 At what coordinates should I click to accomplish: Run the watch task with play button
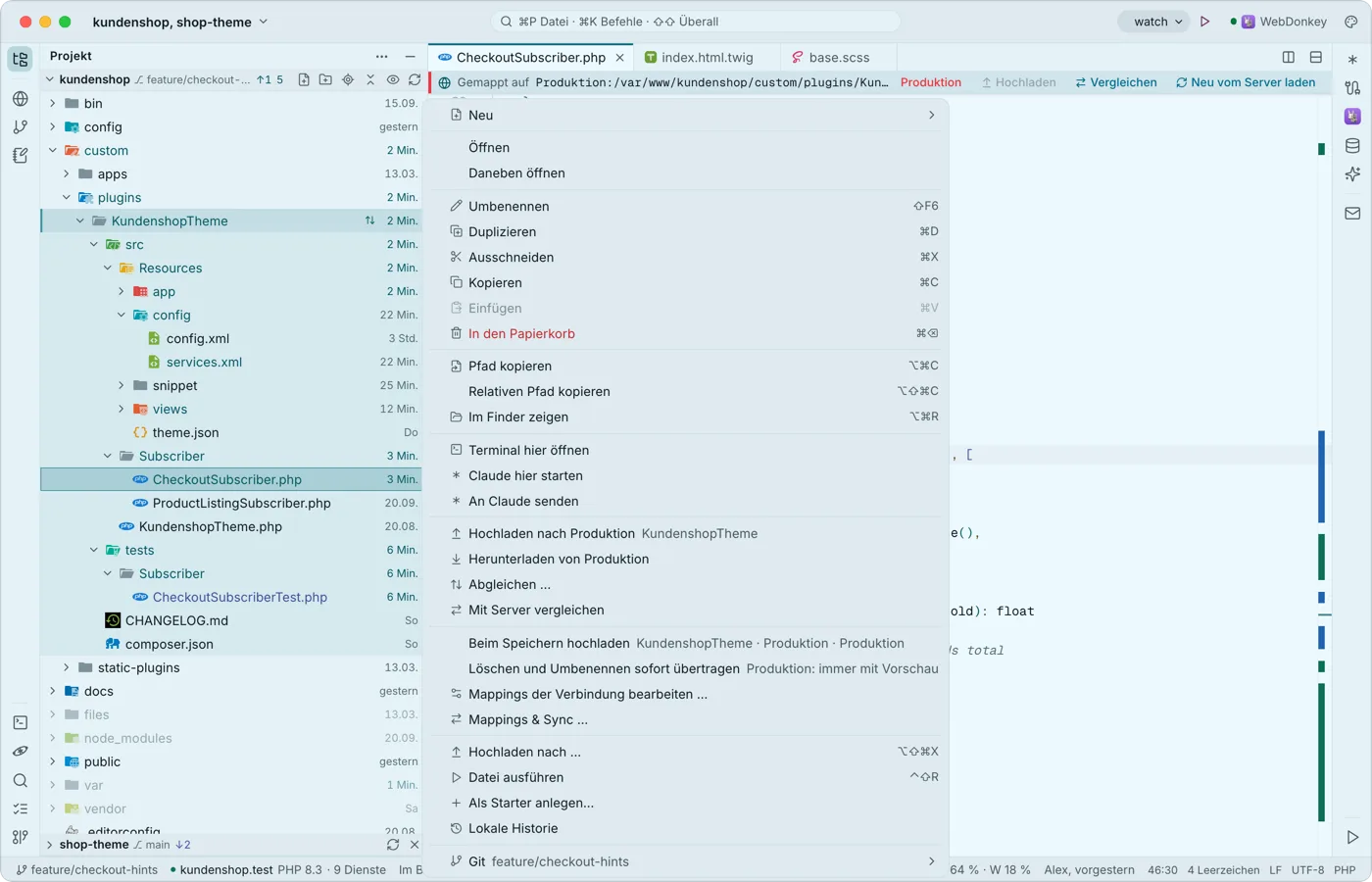[1205, 22]
